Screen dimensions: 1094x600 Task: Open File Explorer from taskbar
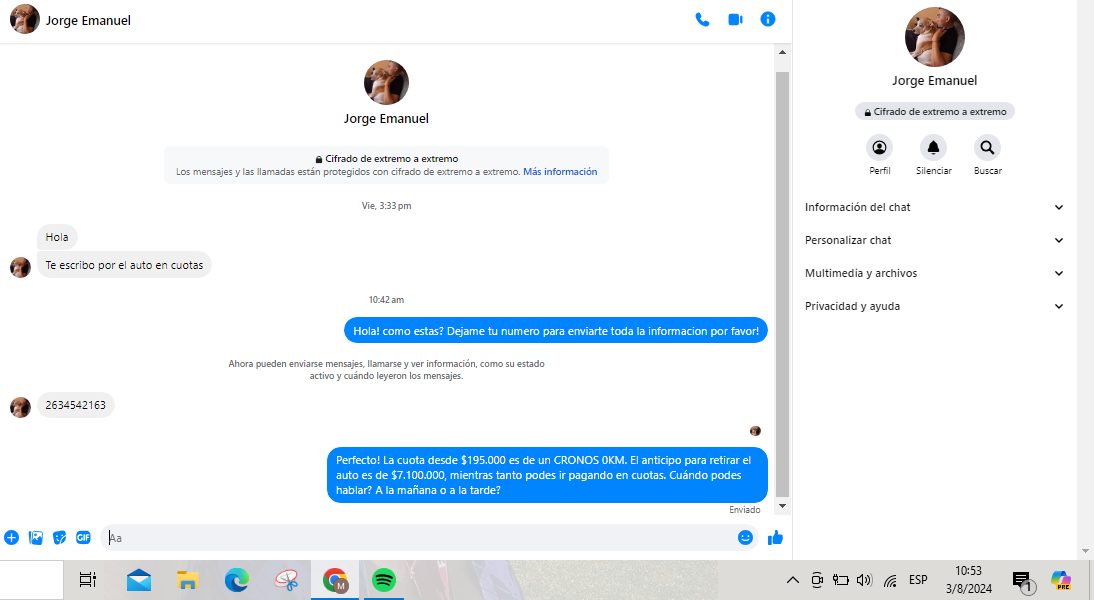click(x=188, y=580)
